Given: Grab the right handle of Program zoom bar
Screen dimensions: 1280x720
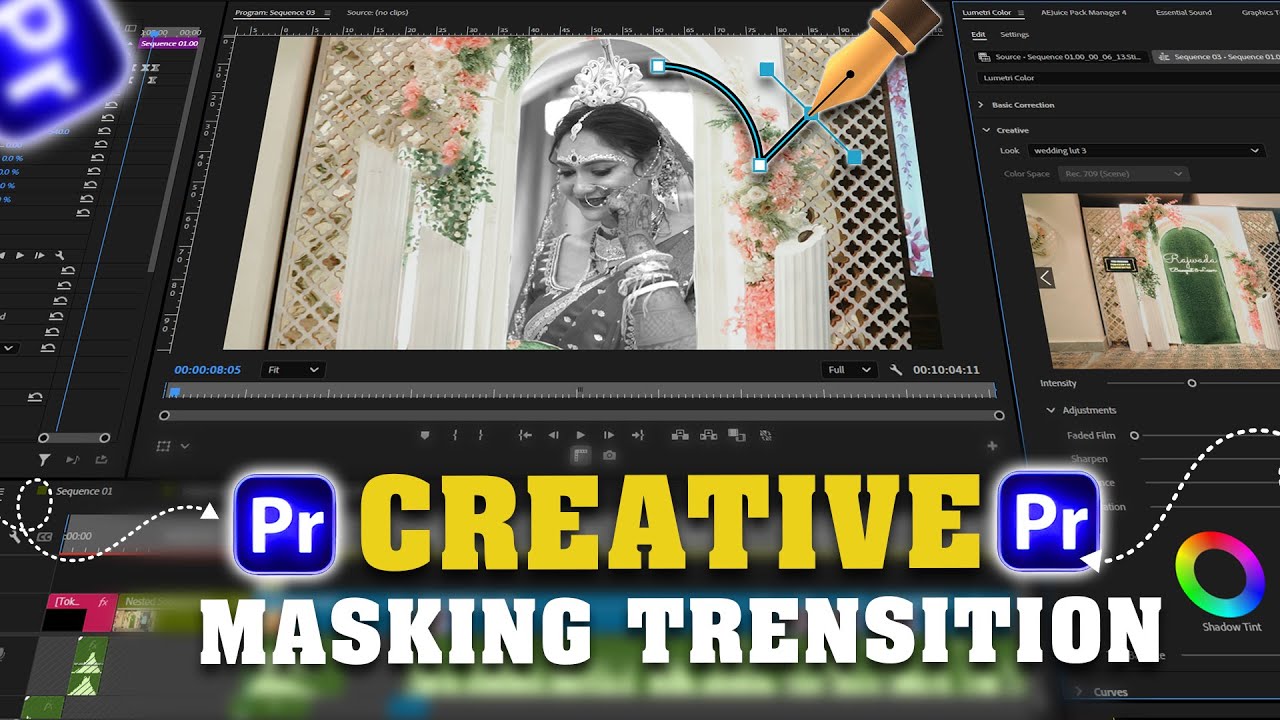Looking at the screenshot, I should 999,415.
